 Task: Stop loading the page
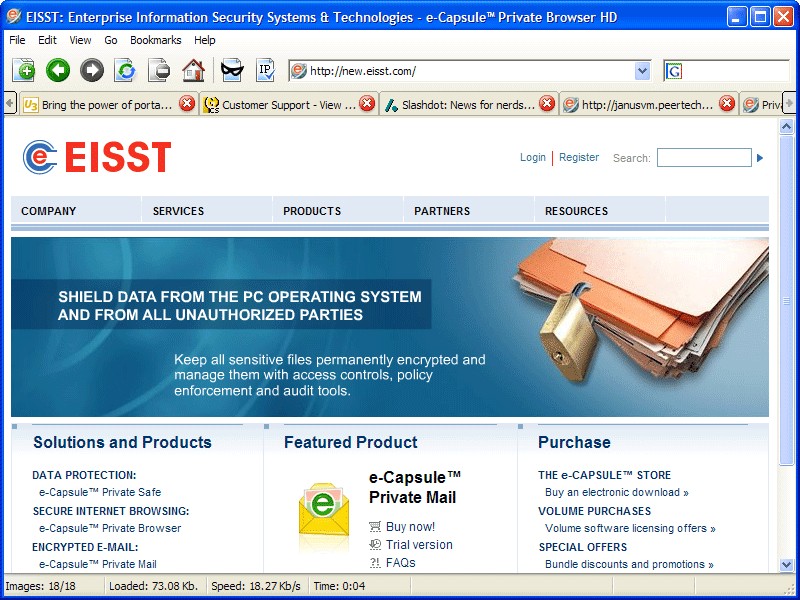coord(160,70)
